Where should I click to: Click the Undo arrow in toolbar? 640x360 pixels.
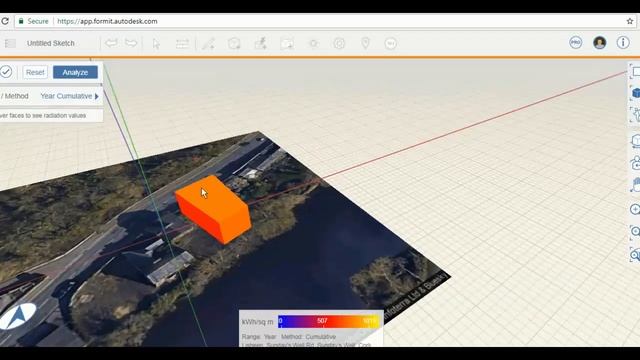click(x=111, y=43)
